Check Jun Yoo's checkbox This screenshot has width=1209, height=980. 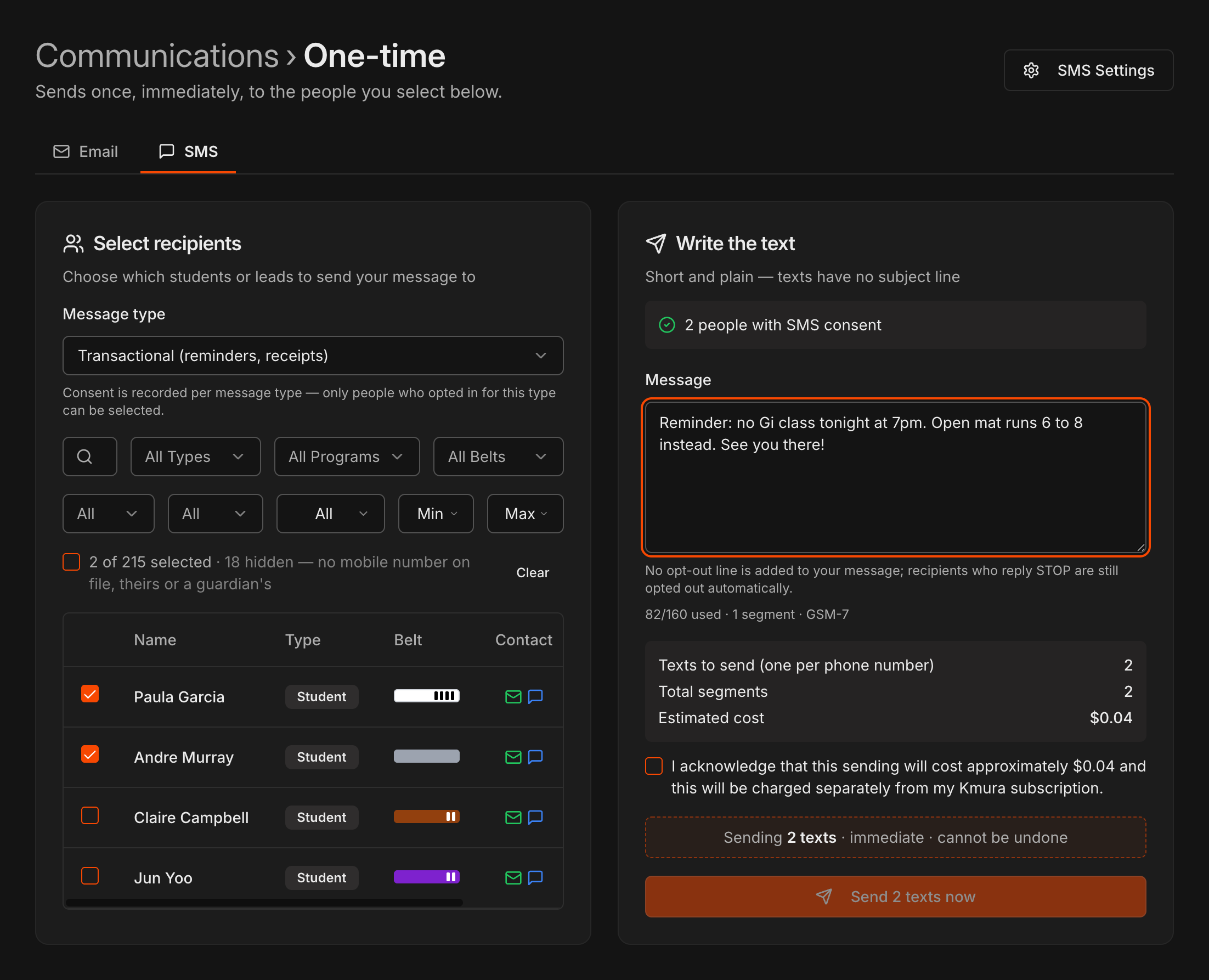[x=90, y=875]
